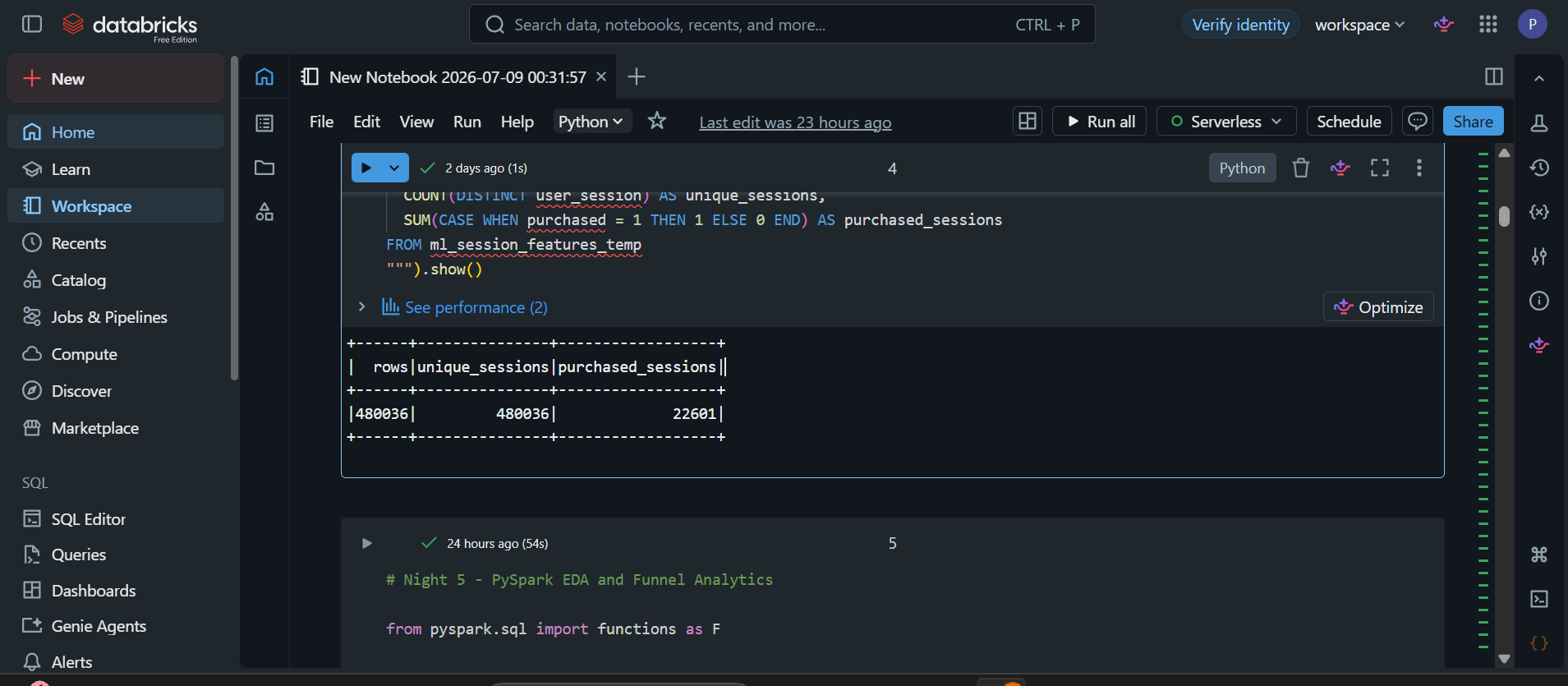Open the comments speech bubble icon
This screenshot has width=1568, height=686.
1417,121
